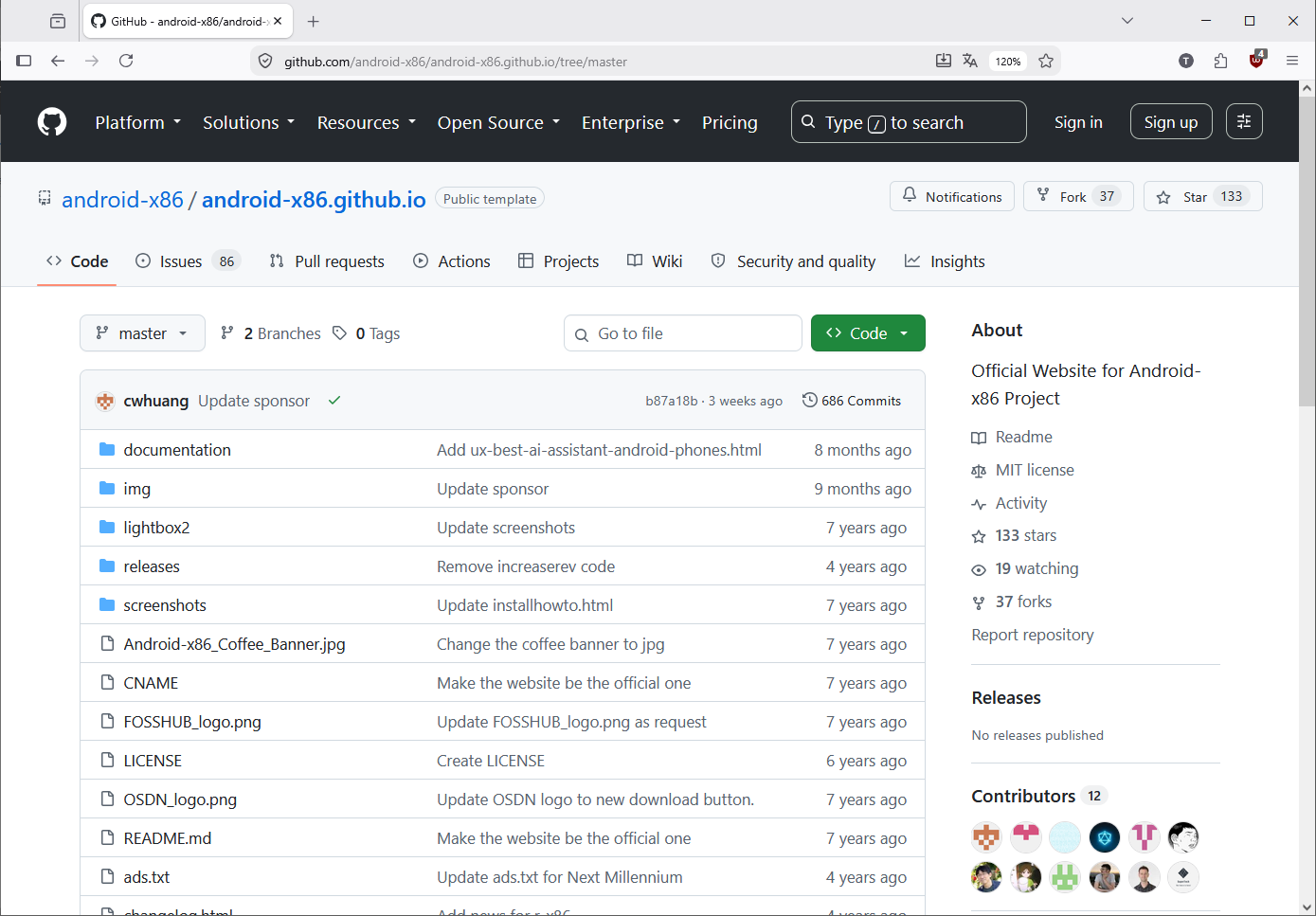Open the Security and quality tab
This screenshot has width=1316, height=916.
click(794, 261)
